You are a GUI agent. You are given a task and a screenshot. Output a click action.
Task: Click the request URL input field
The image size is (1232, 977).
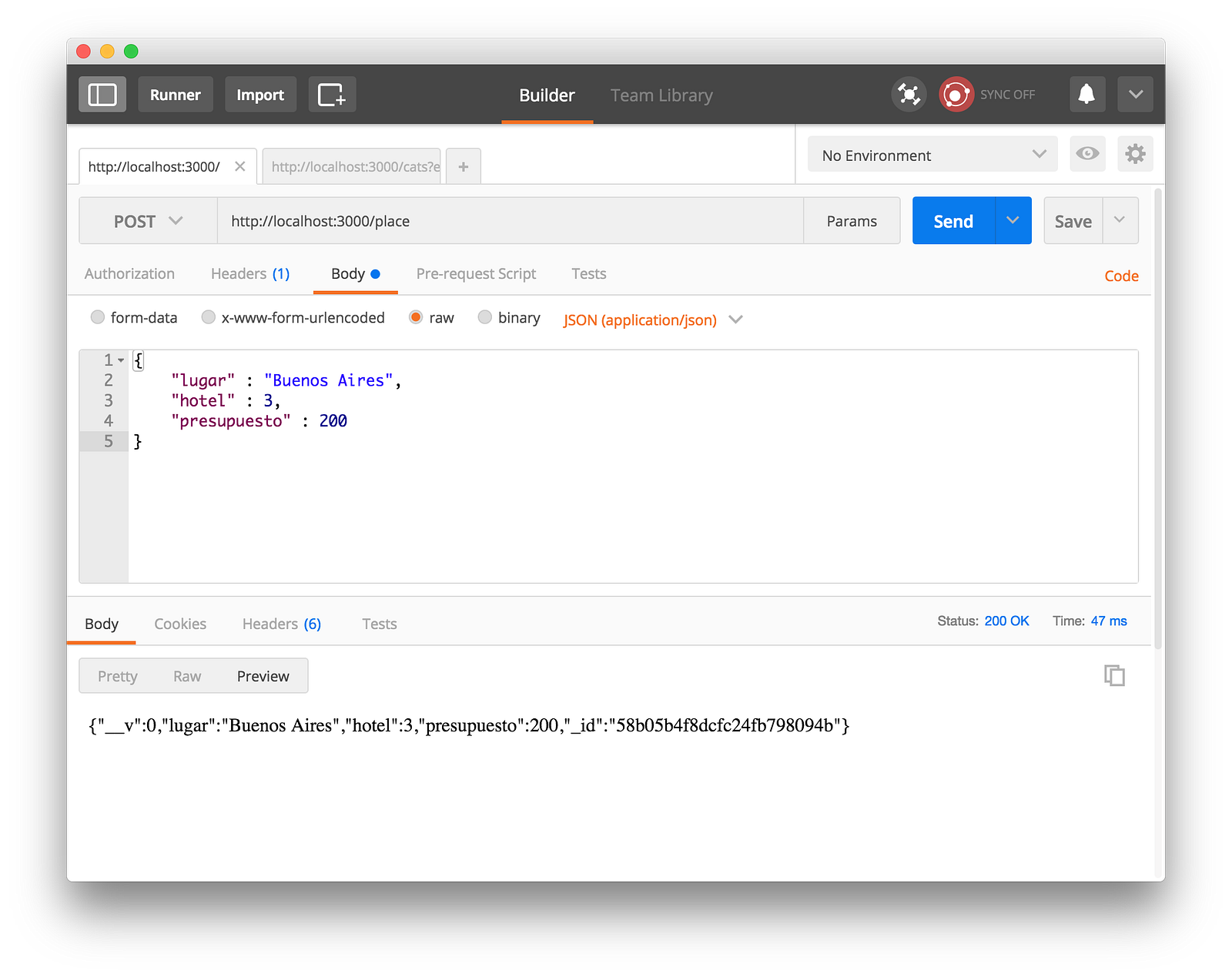510,221
